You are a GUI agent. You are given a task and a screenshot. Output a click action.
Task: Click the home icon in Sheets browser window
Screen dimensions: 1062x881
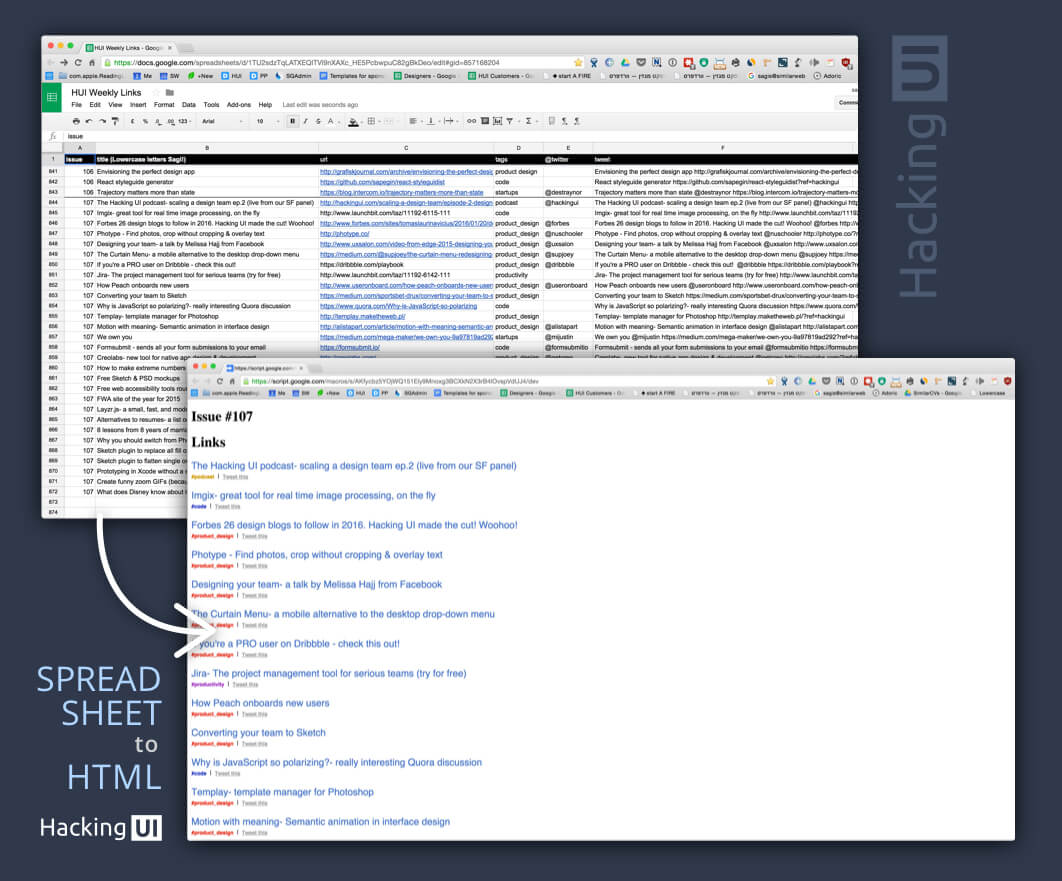pyautogui.click(x=92, y=62)
